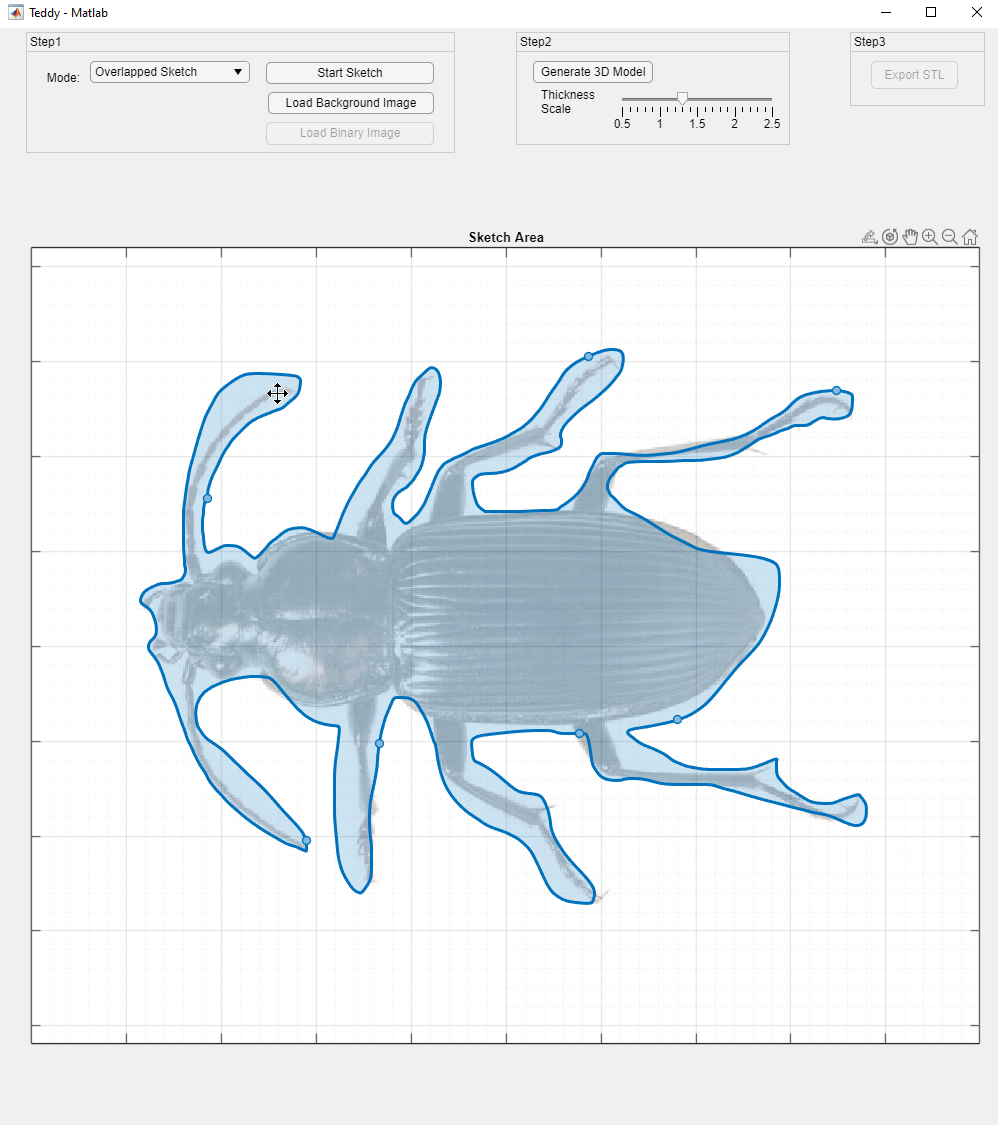Click the disabled Load Binary Image button
The width and height of the screenshot is (998, 1125).
click(x=349, y=133)
